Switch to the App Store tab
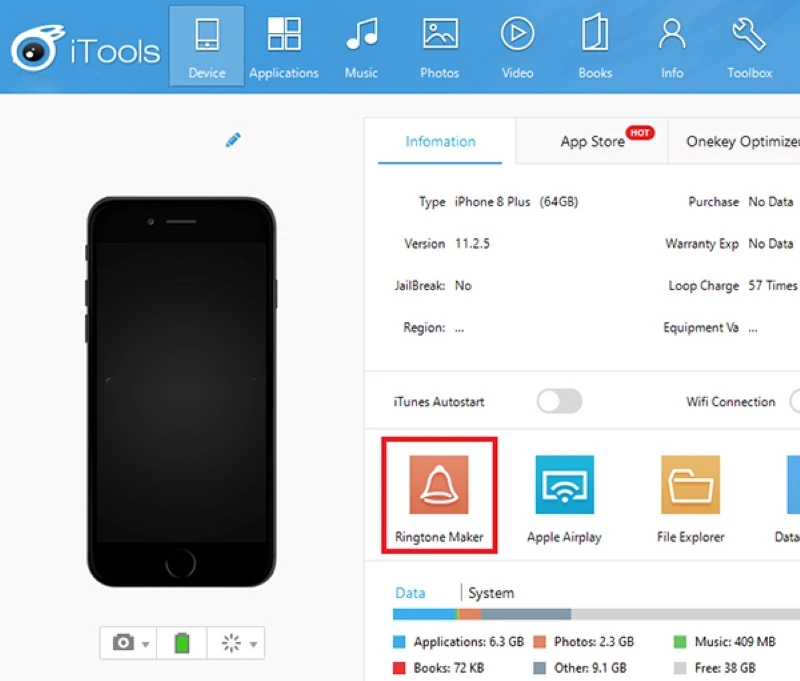 591,141
